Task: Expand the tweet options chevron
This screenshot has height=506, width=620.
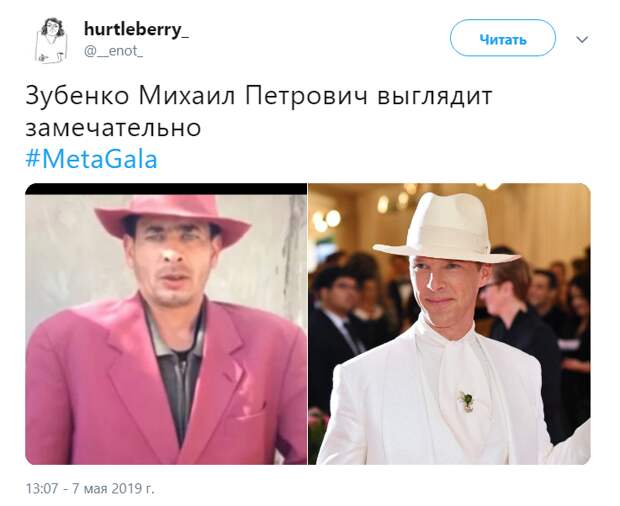Action: tap(582, 39)
